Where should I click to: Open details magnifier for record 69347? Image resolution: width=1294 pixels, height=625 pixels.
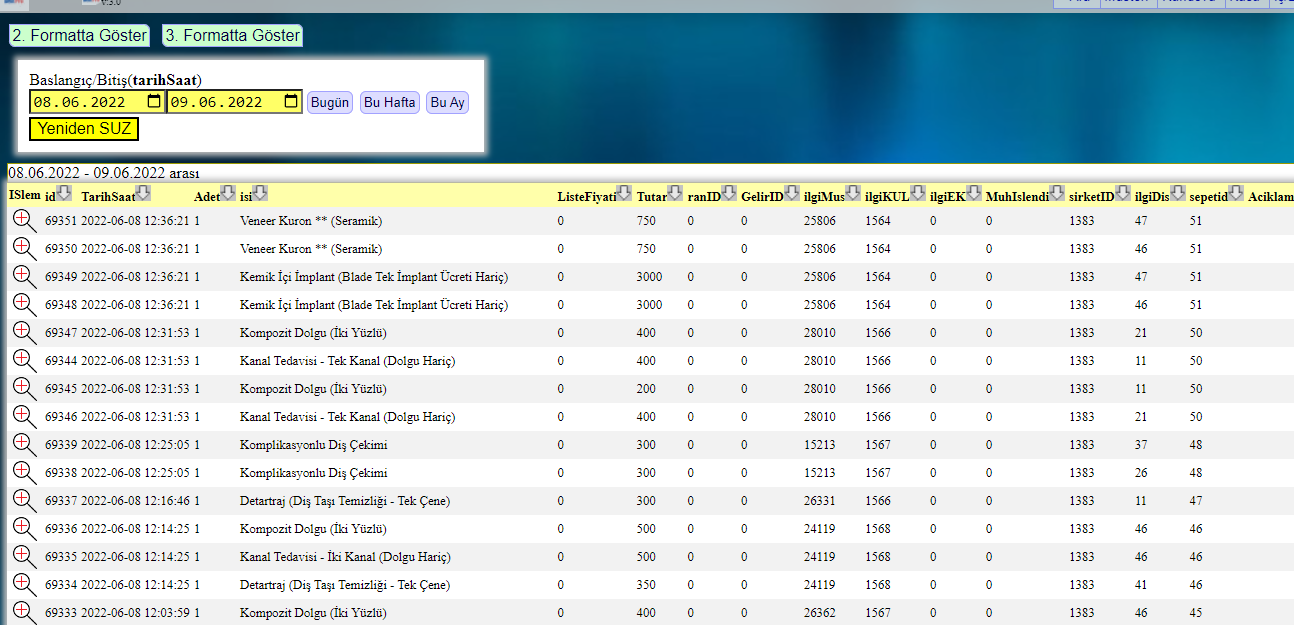[23, 331]
